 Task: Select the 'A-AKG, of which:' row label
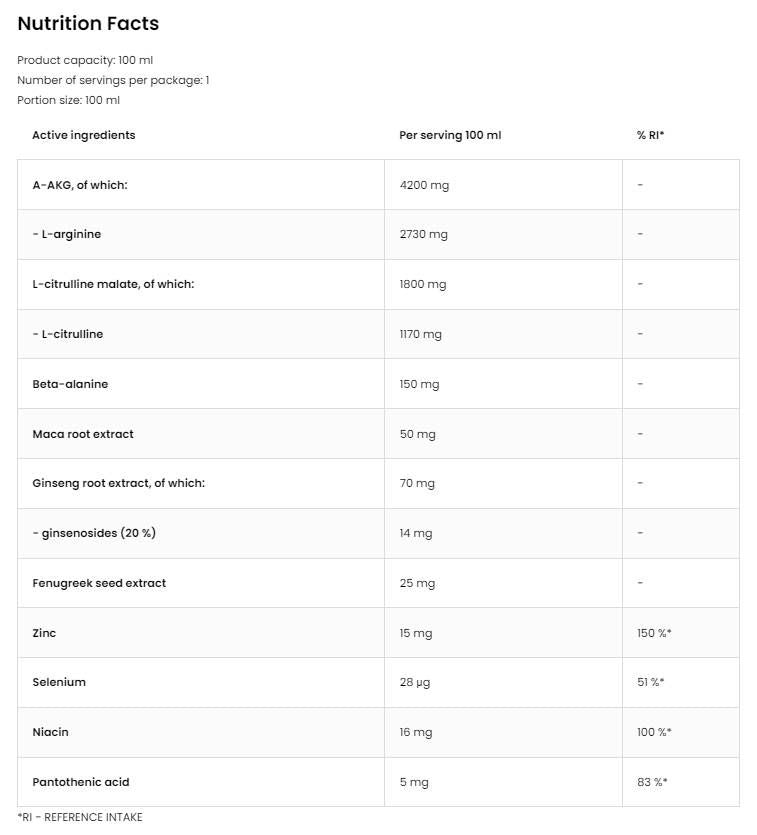tap(80, 185)
